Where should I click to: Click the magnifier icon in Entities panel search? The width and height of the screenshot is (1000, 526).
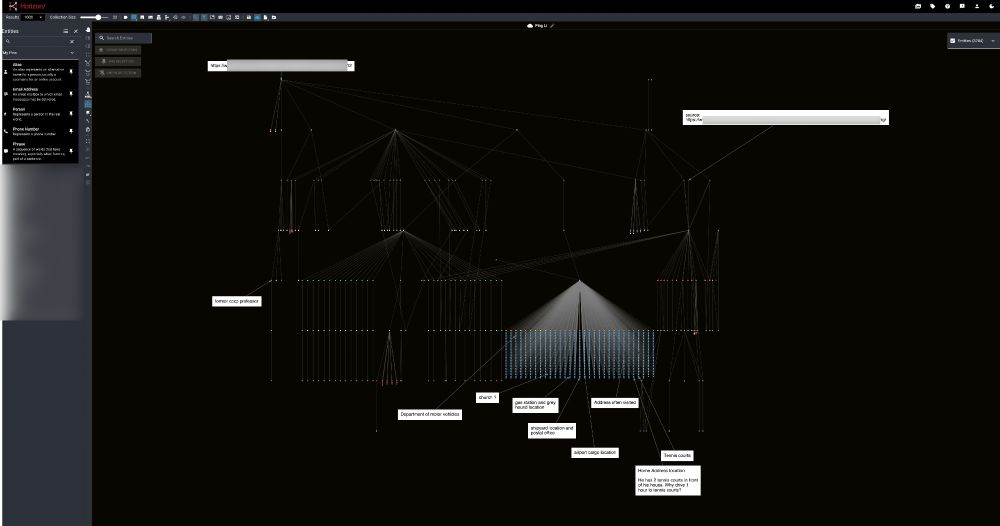pos(8,41)
